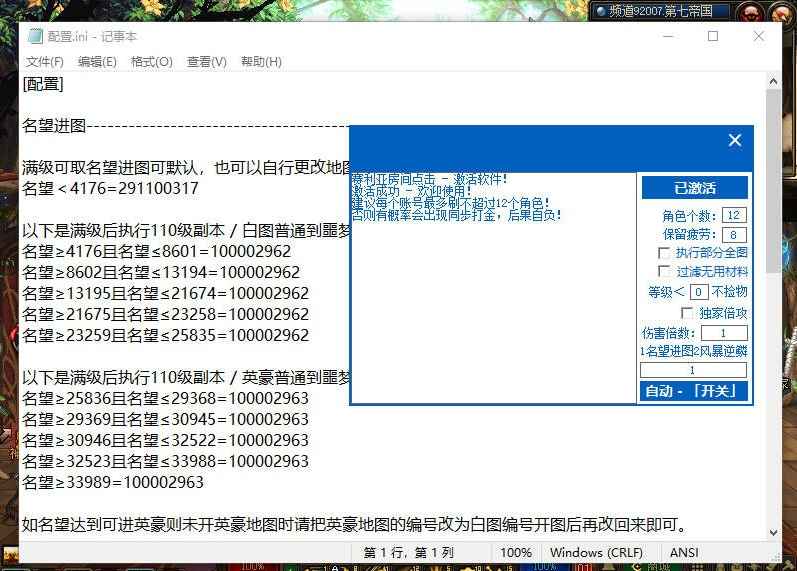797x571 pixels.
Task: Click the 已激活 button
Action: (x=694, y=188)
